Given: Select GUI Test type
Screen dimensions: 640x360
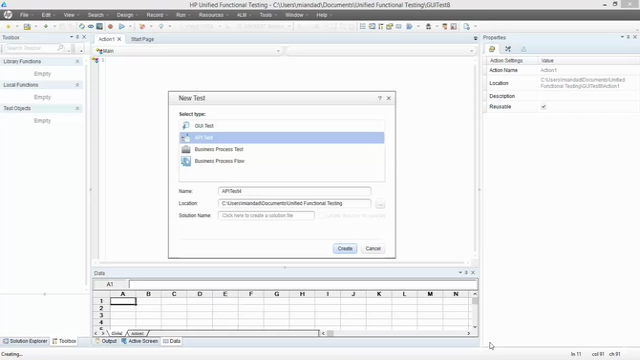Looking at the screenshot, I should coord(282,126).
